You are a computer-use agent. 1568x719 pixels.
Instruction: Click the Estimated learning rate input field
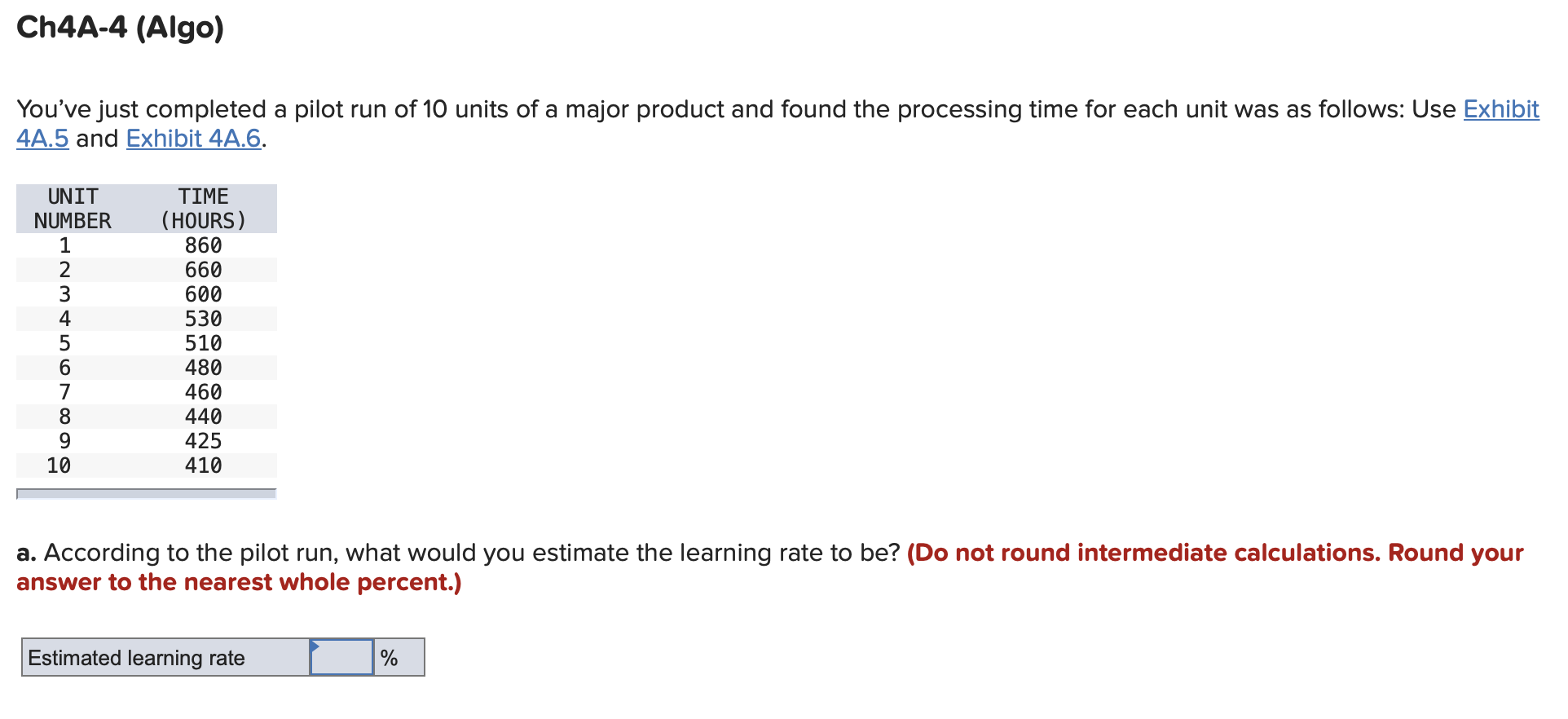tap(340, 657)
